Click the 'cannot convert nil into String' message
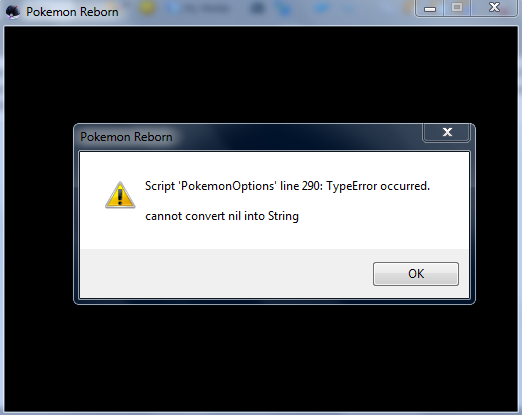Image resolution: width=522 pixels, height=415 pixels. tap(222, 216)
